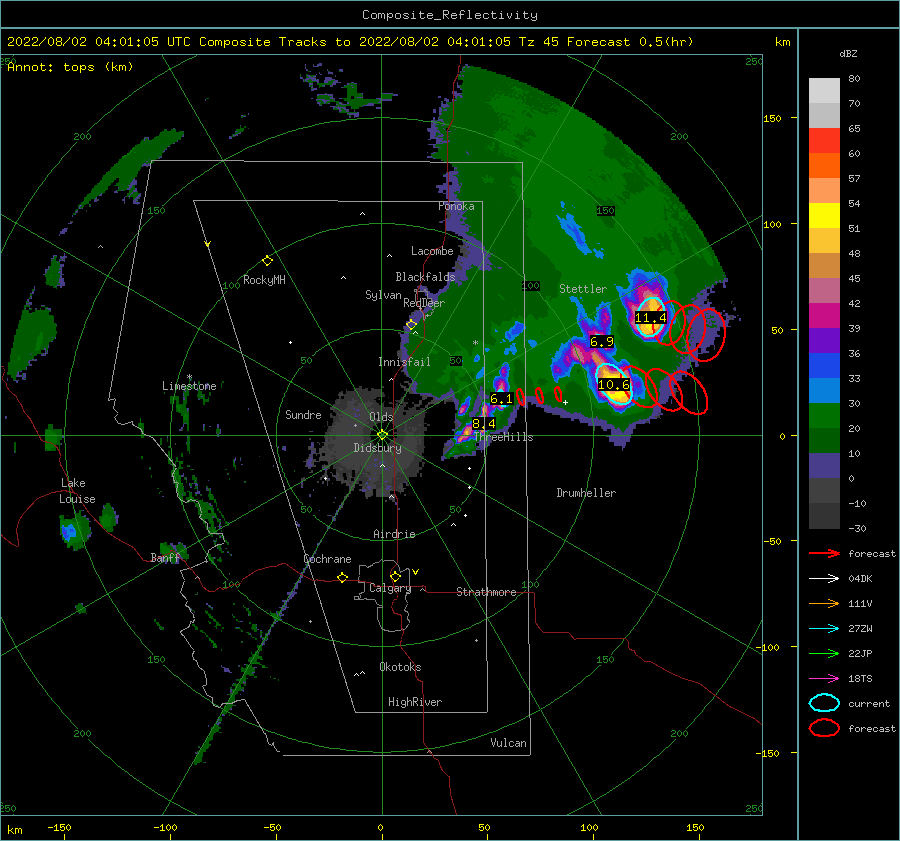This screenshot has height=841, width=900.
Task: Click the Didsbury town label
Action: point(377,448)
